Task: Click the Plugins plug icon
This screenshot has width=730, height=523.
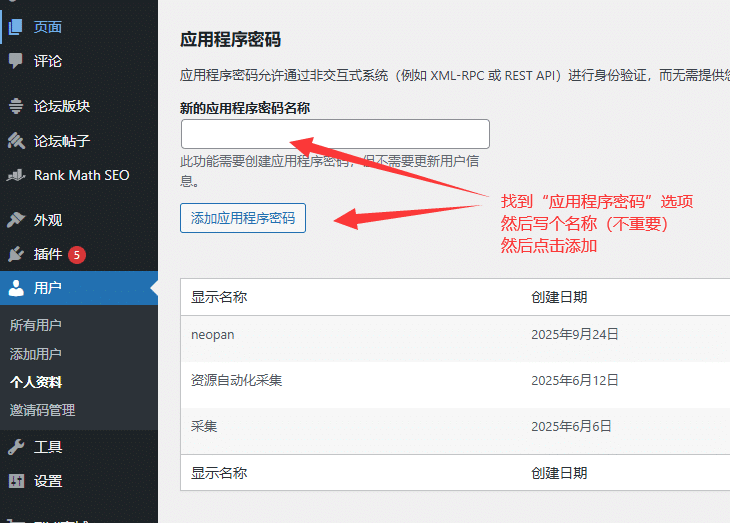Action: [16, 254]
